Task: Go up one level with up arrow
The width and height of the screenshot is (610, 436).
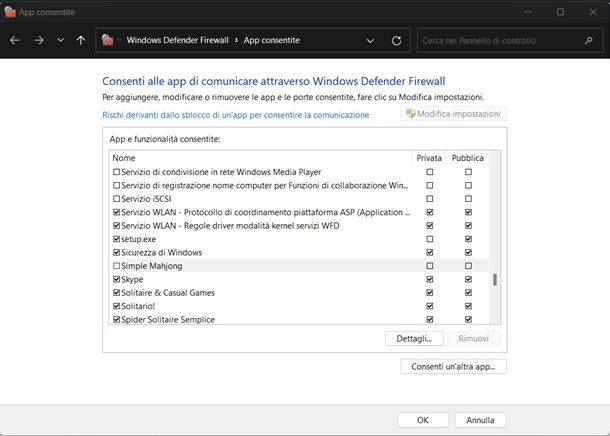Action: pos(81,40)
